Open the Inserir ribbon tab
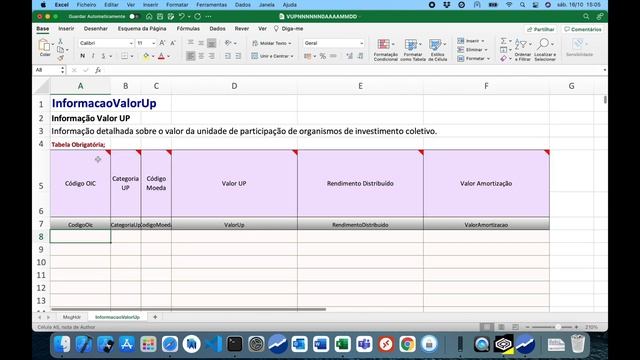 point(66,29)
